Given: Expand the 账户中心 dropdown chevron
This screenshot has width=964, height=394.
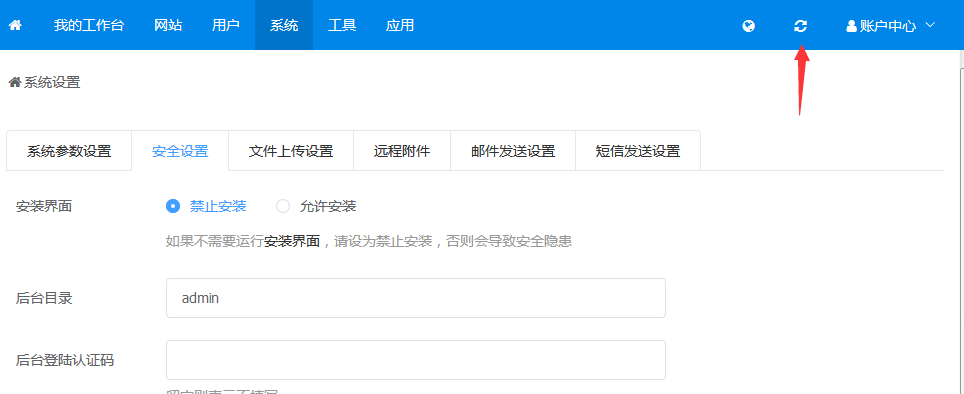Looking at the screenshot, I should [x=930, y=25].
